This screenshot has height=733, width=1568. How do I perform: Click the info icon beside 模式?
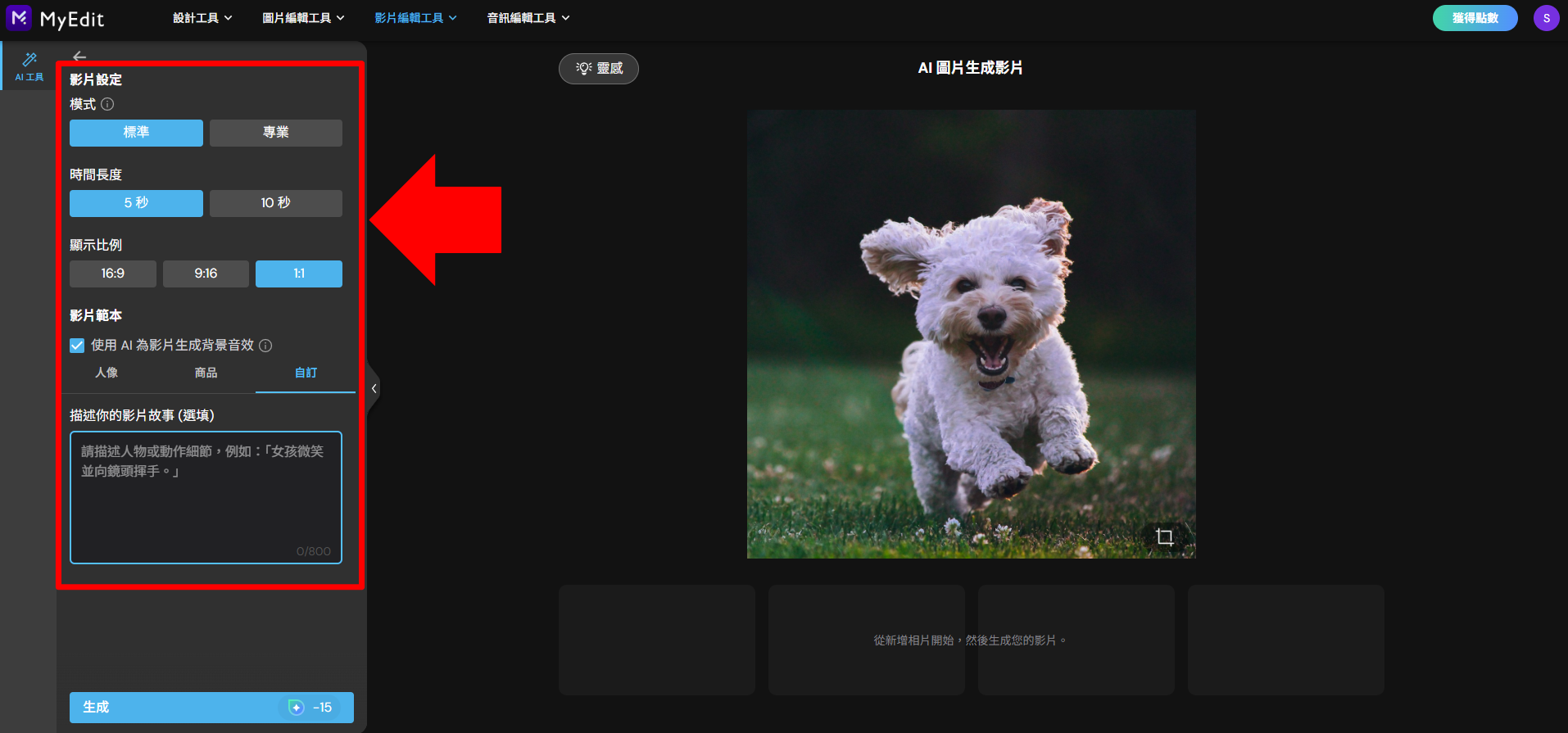[107, 104]
